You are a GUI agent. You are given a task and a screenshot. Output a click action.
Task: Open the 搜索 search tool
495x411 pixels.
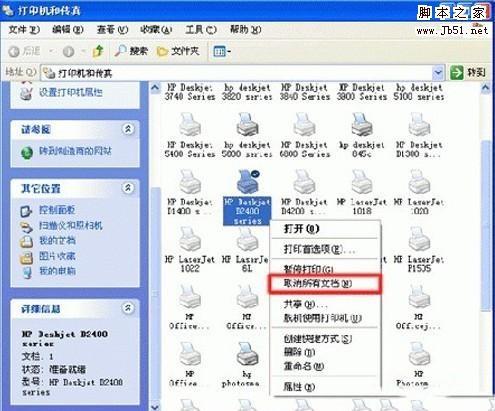tap(131, 51)
